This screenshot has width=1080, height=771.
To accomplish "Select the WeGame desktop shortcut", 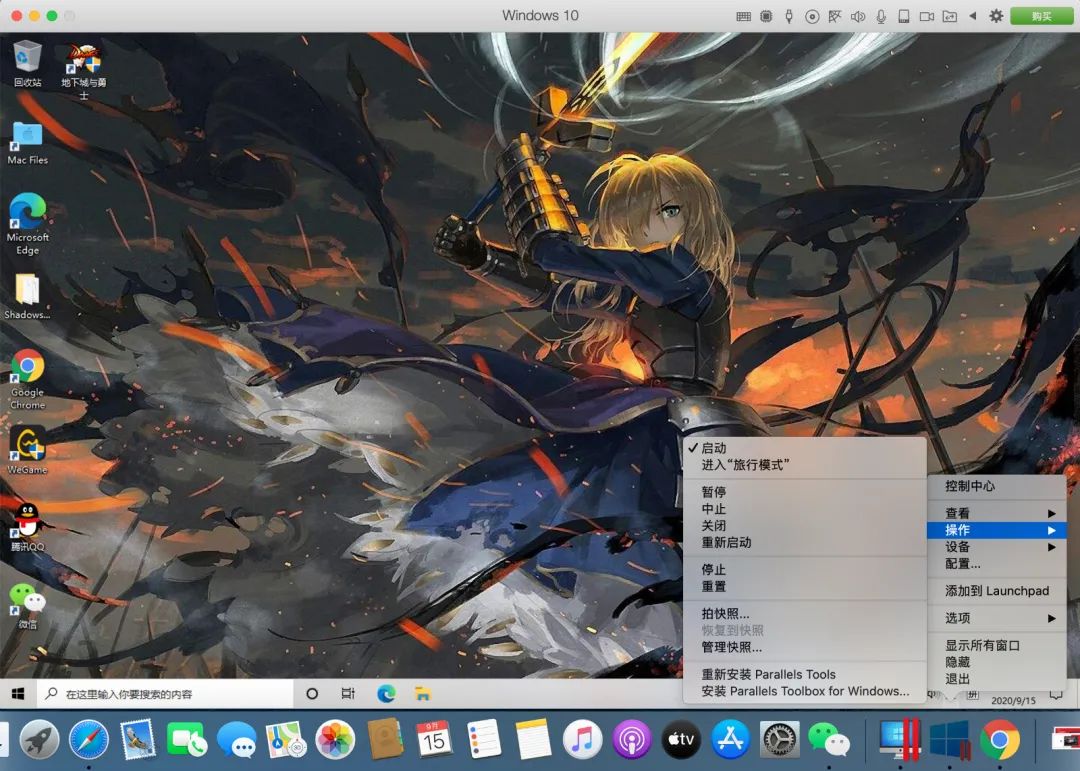I will (28, 451).
